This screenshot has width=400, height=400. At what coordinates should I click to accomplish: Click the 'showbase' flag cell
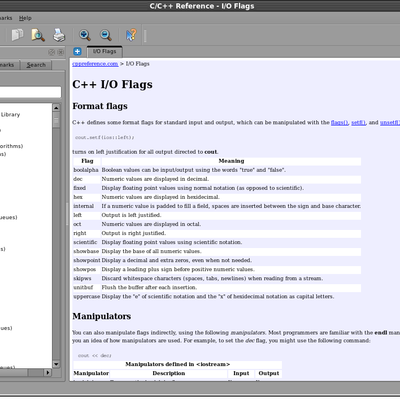(86, 251)
